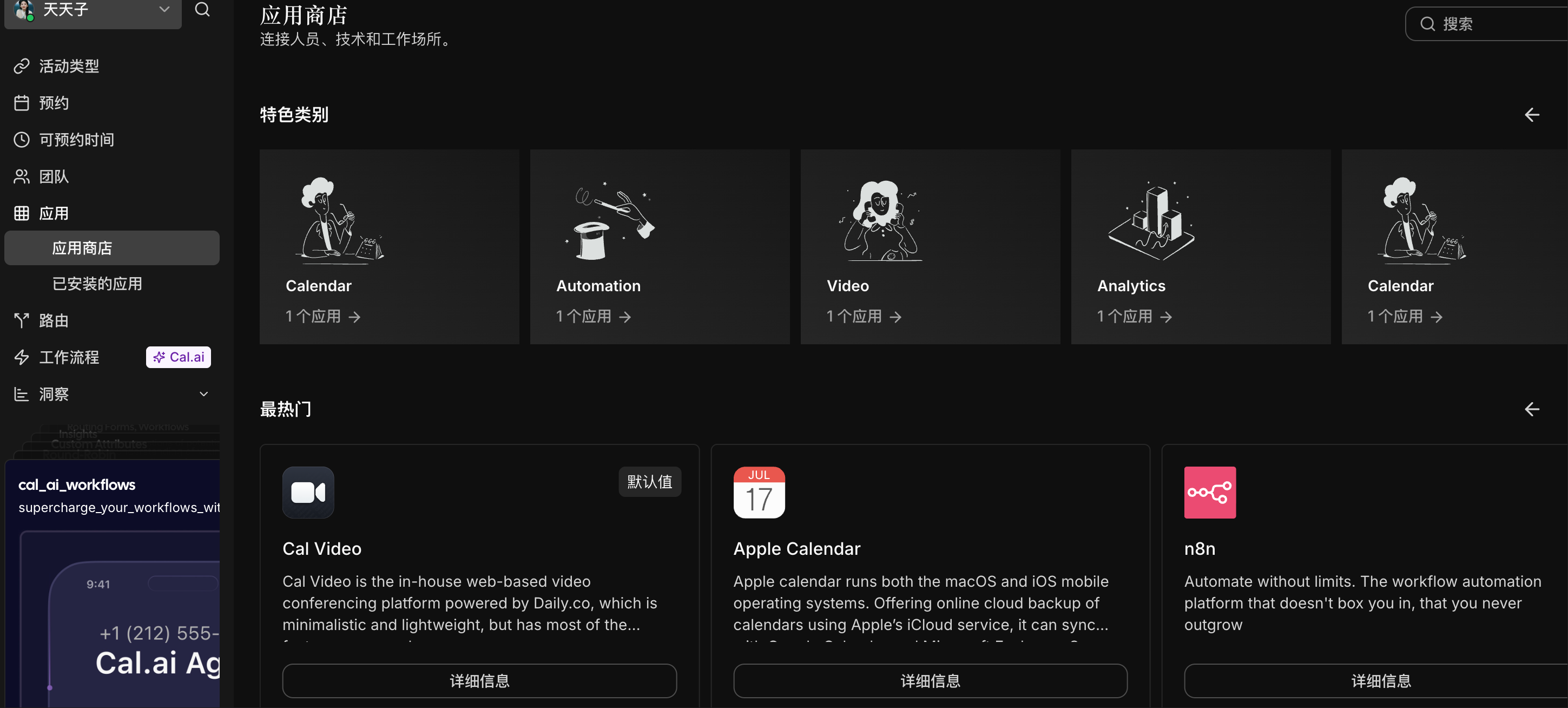1568x708 pixels.
Task: Click the 默认值 badge on Cal Video
Action: pyautogui.click(x=649, y=482)
